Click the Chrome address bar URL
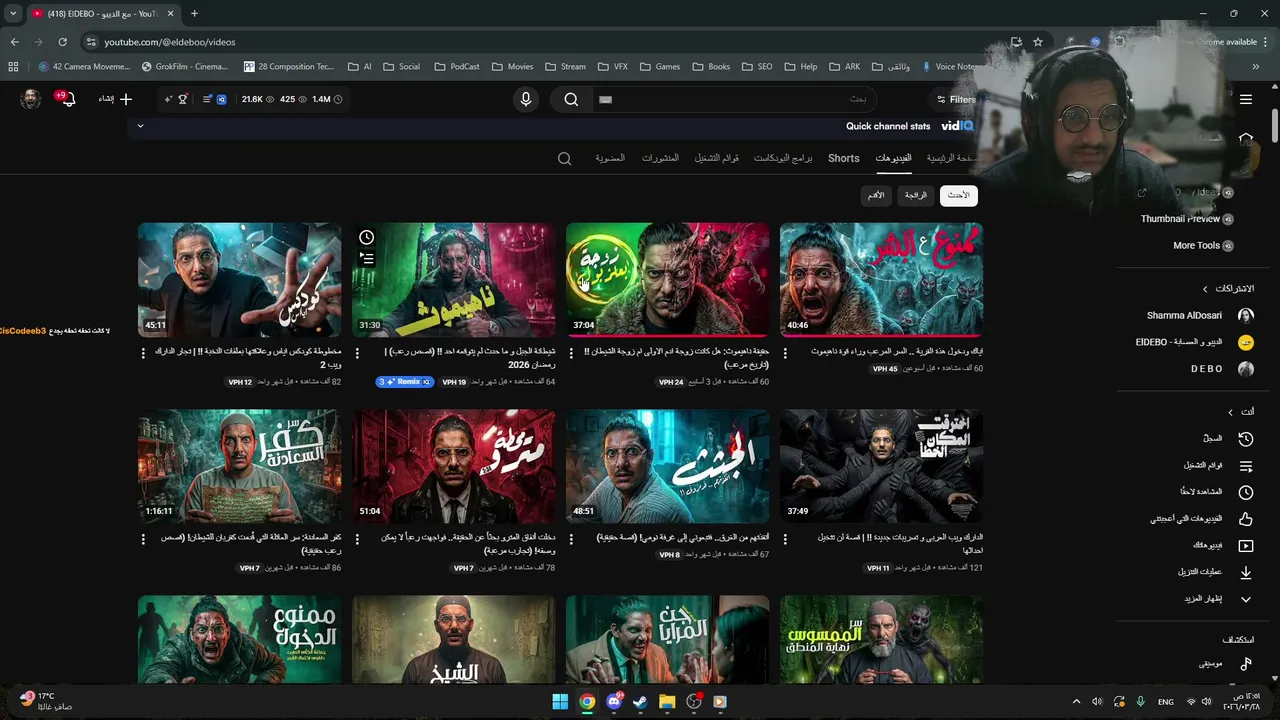Image resolution: width=1280 pixels, height=720 pixels. (x=170, y=42)
